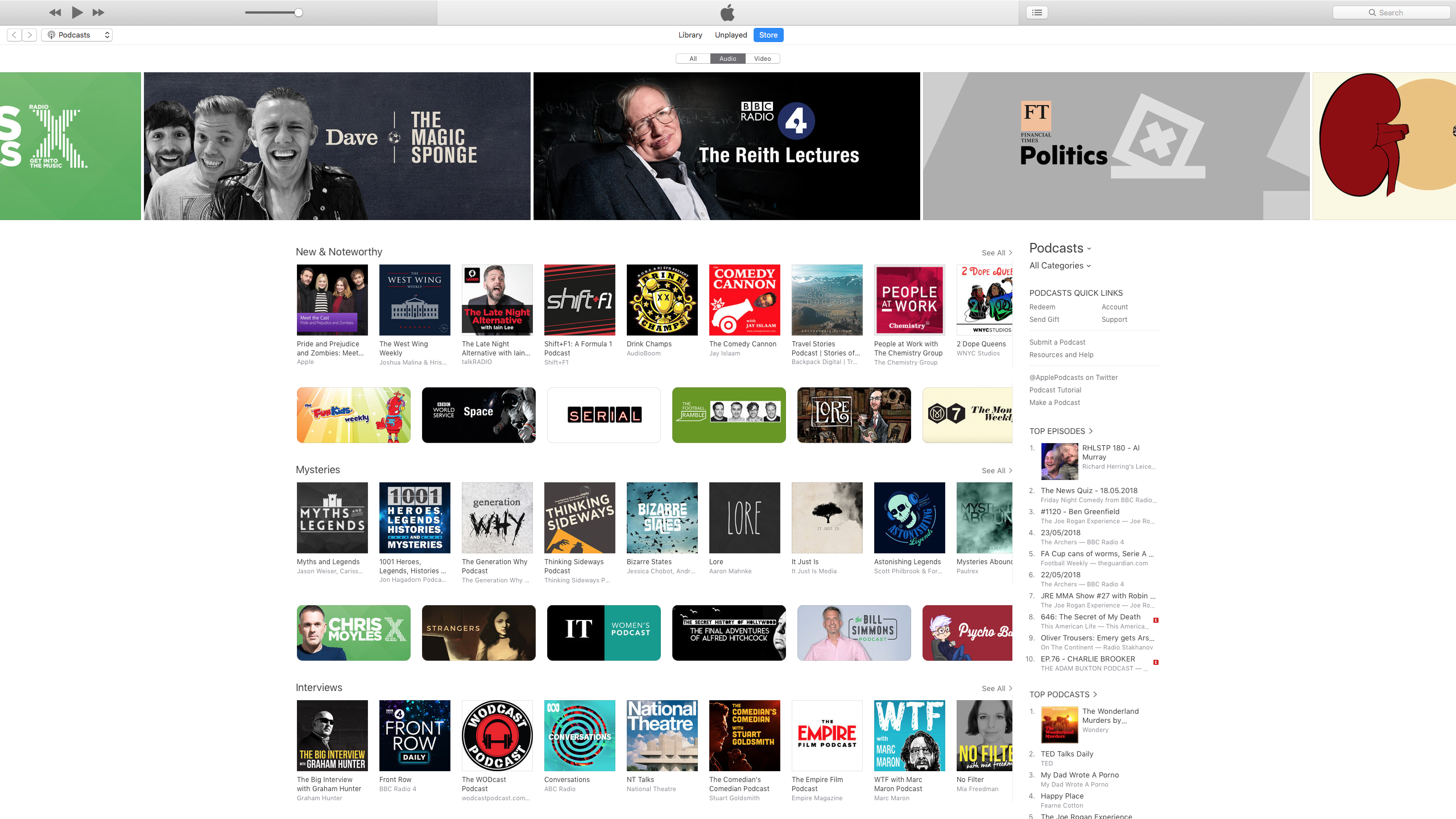Image resolution: width=1456 pixels, height=819 pixels.
Task: Select the All media filter
Action: click(693, 59)
